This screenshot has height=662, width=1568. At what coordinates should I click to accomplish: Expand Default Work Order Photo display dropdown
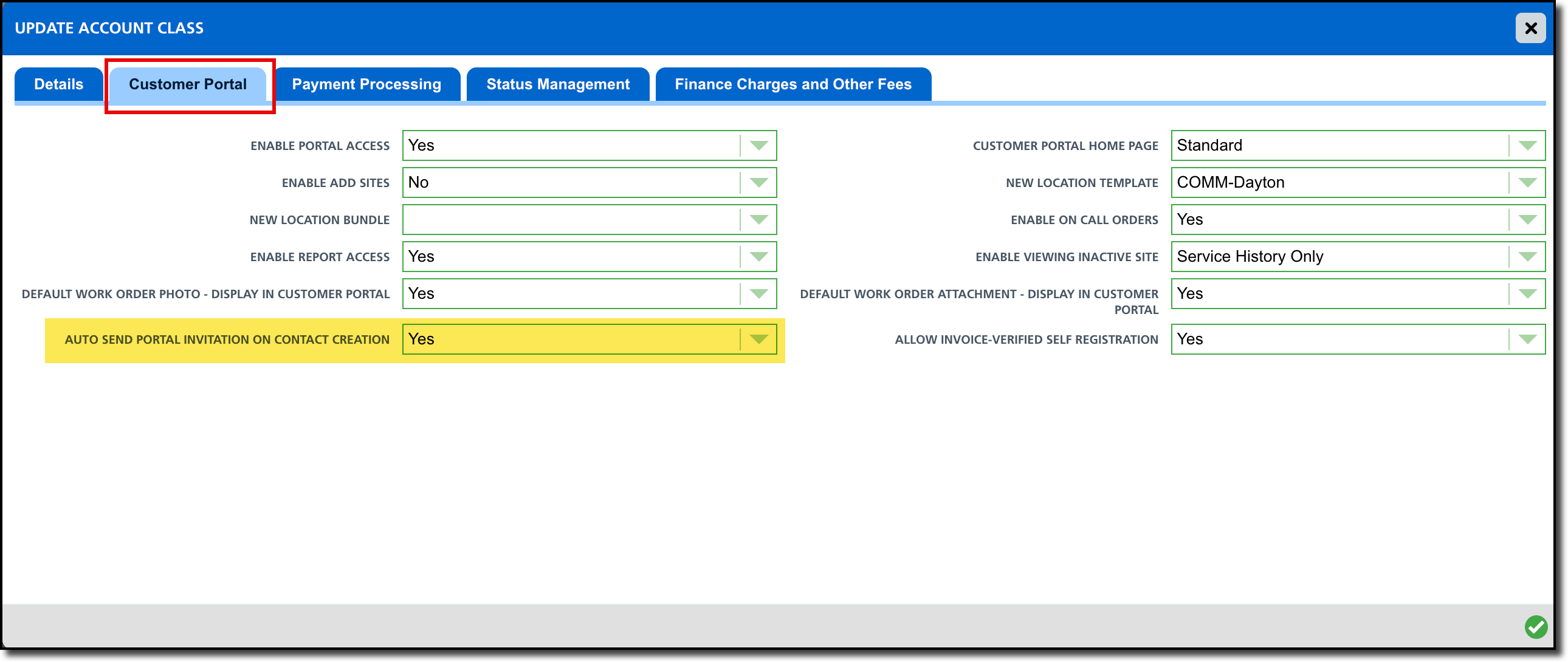coord(758,294)
